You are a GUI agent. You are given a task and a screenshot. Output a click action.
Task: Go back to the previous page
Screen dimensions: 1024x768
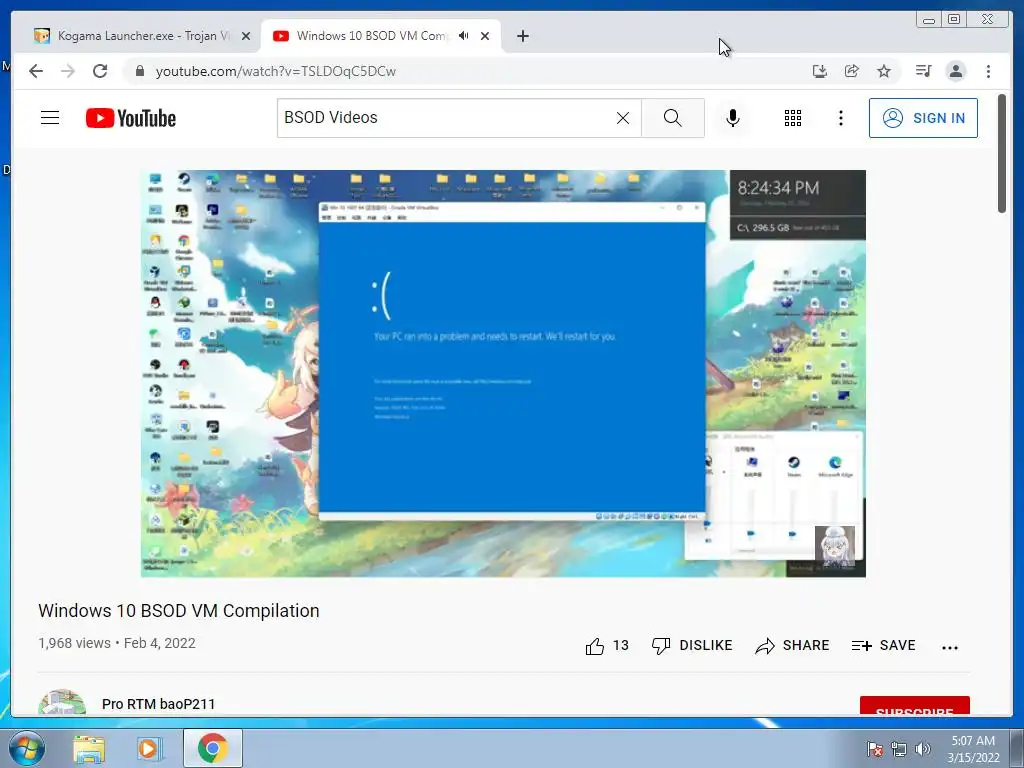tap(36, 71)
